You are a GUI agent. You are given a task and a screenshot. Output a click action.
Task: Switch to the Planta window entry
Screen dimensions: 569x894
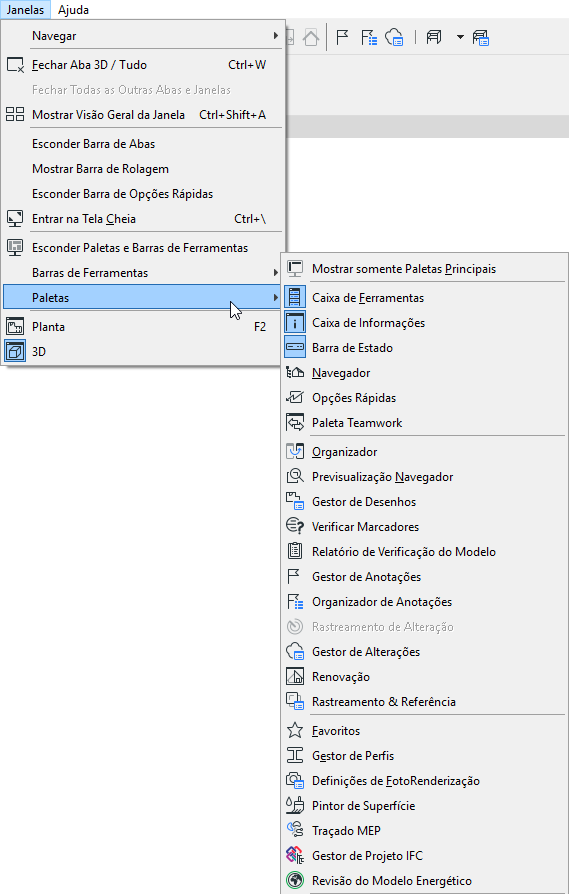pos(143,327)
